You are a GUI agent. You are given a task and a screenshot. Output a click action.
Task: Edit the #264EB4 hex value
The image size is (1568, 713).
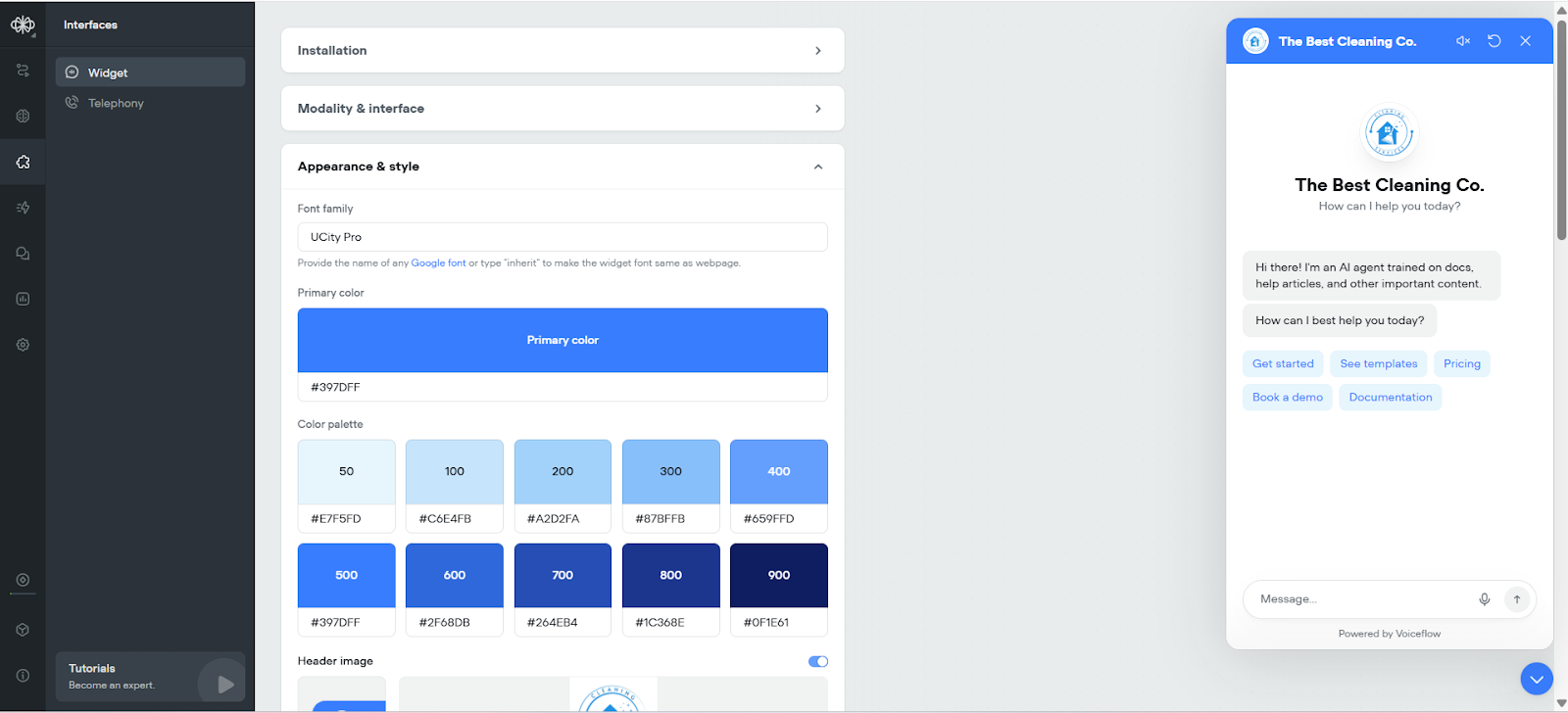563,622
